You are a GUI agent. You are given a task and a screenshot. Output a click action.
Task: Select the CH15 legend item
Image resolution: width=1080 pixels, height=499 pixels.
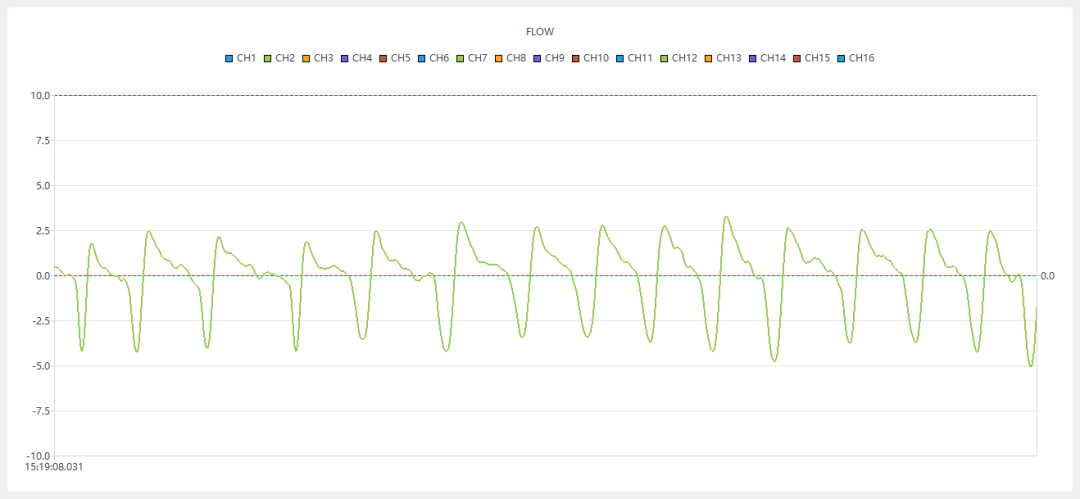pyautogui.click(x=812, y=58)
